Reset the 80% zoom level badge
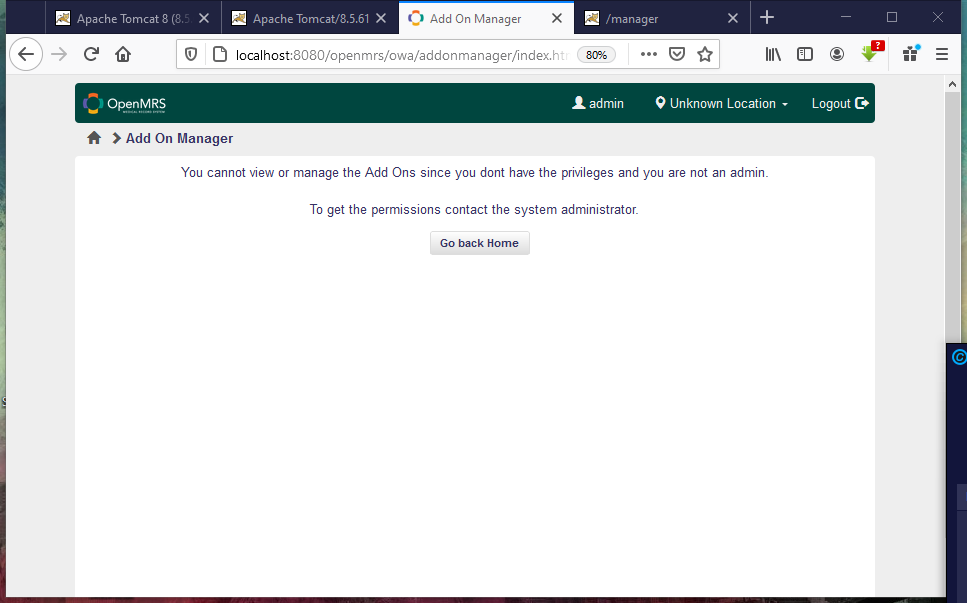 (x=596, y=55)
